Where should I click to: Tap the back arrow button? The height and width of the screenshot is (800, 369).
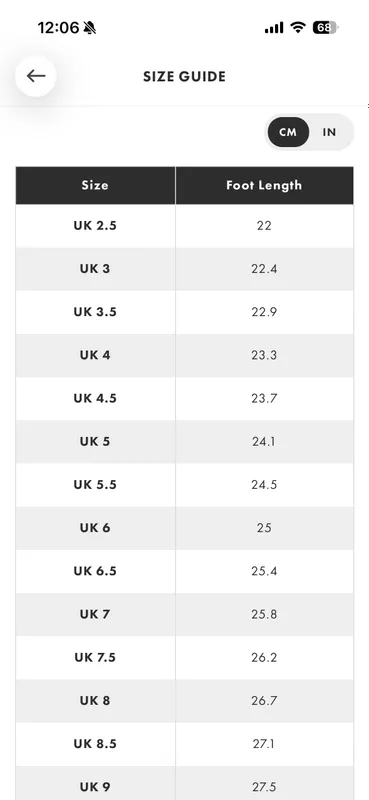tap(36, 76)
